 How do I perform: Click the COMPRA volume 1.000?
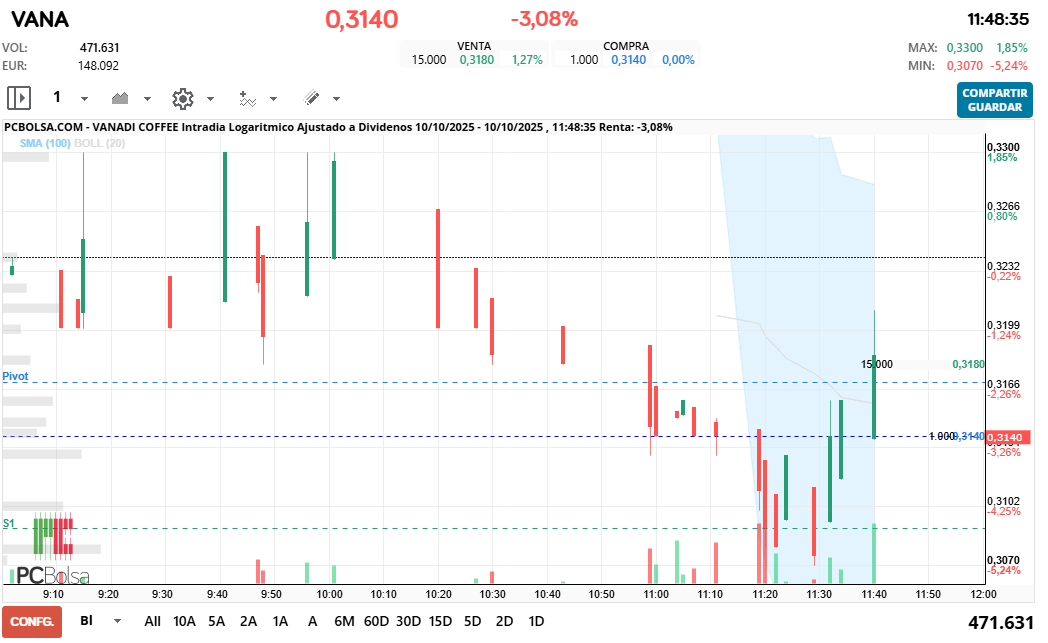point(584,59)
